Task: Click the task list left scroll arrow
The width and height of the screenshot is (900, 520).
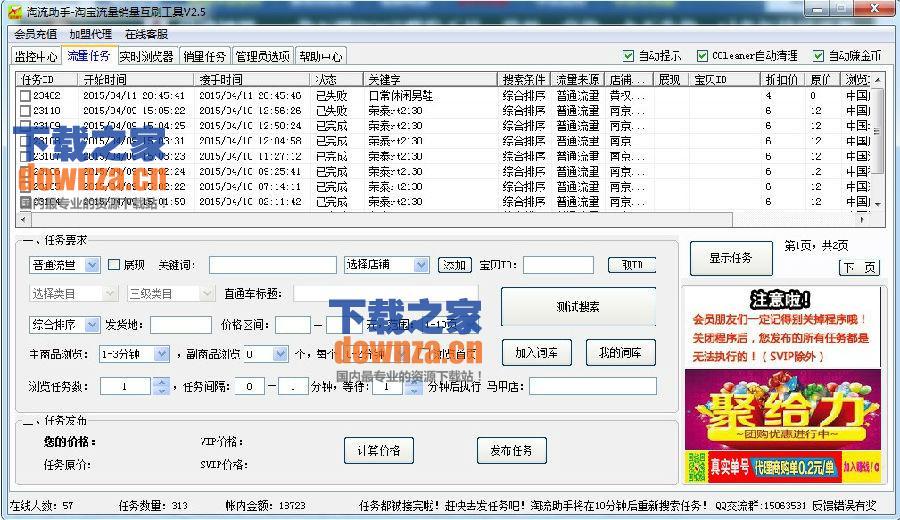Action: pyautogui.click(x=23, y=219)
